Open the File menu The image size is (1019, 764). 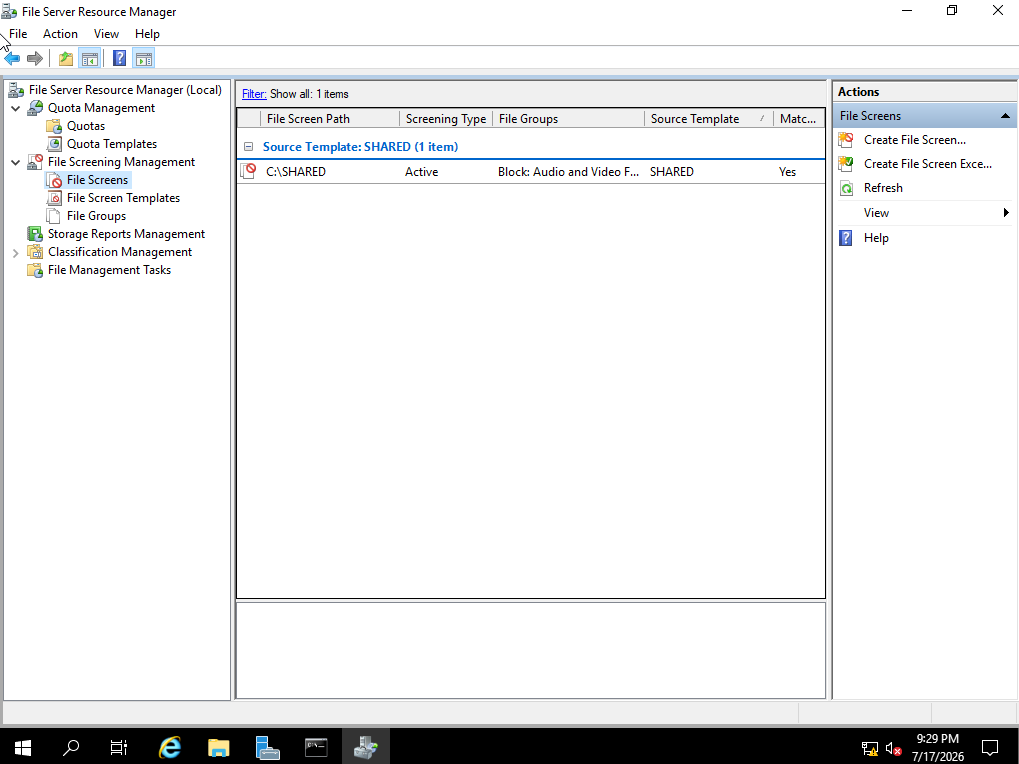pyautogui.click(x=18, y=34)
